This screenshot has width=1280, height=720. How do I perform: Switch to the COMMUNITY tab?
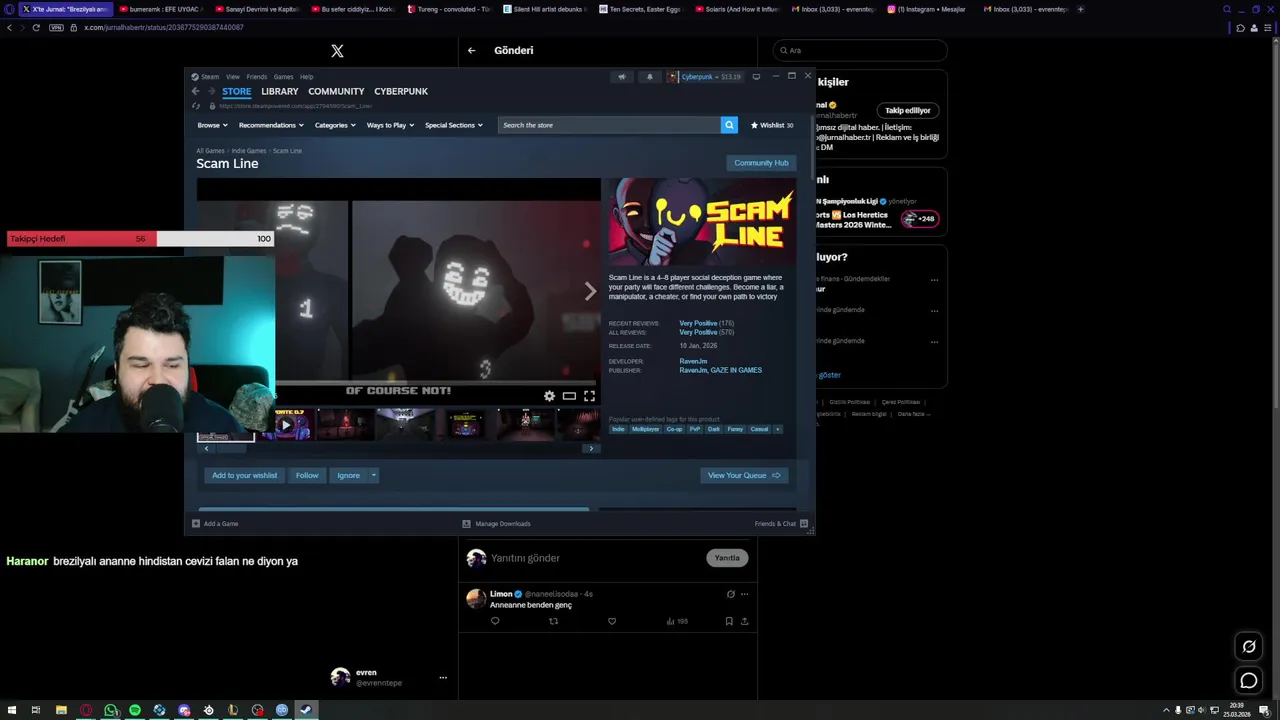tap(336, 91)
